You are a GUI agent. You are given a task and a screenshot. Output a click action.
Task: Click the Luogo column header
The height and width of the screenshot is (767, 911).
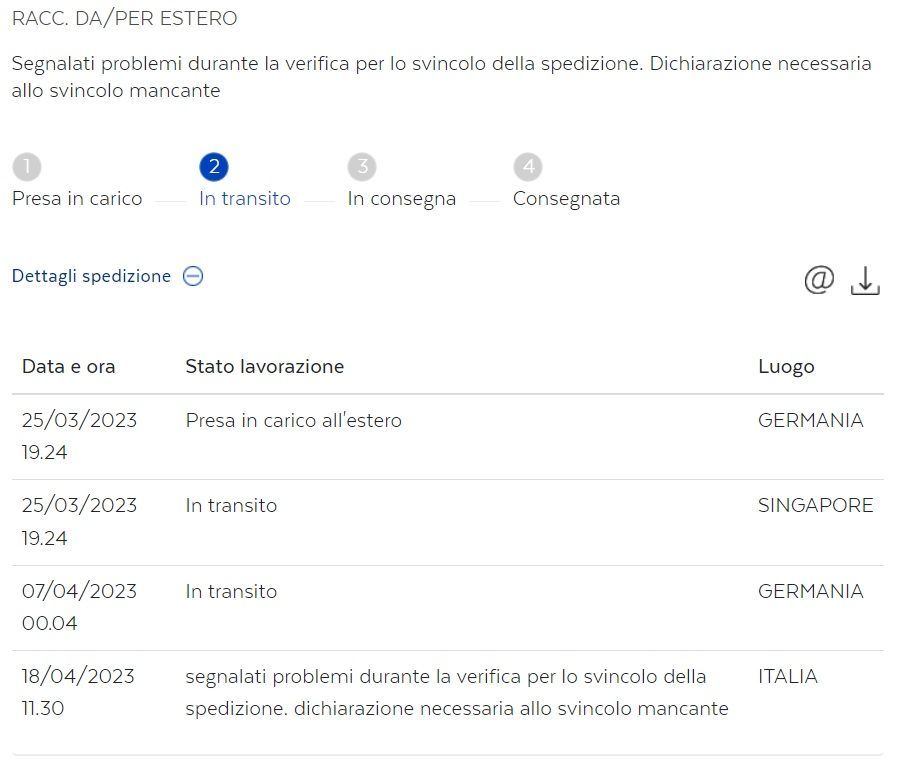tap(786, 367)
